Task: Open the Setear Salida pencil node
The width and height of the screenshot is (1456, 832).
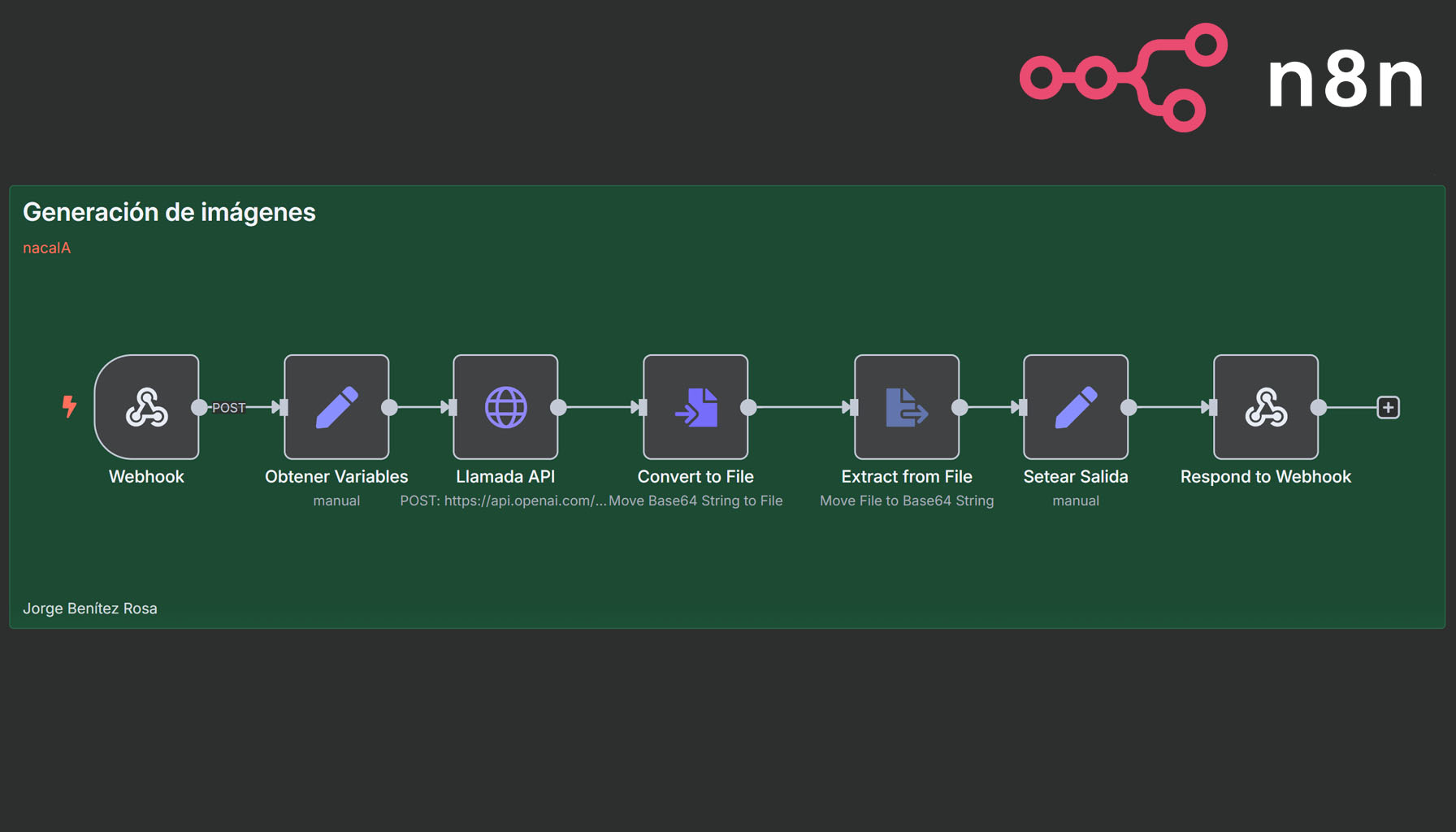Action: (1076, 407)
